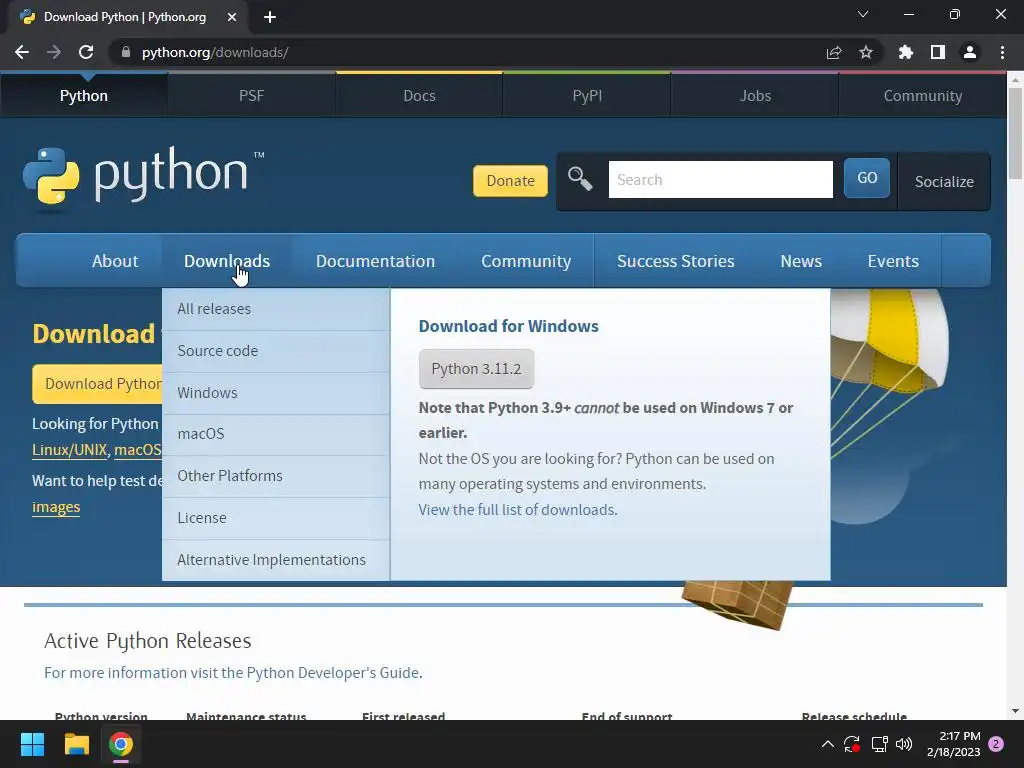The image size is (1024, 768).
Task: Click the Python Developer's Guide link
Action: tap(332, 673)
